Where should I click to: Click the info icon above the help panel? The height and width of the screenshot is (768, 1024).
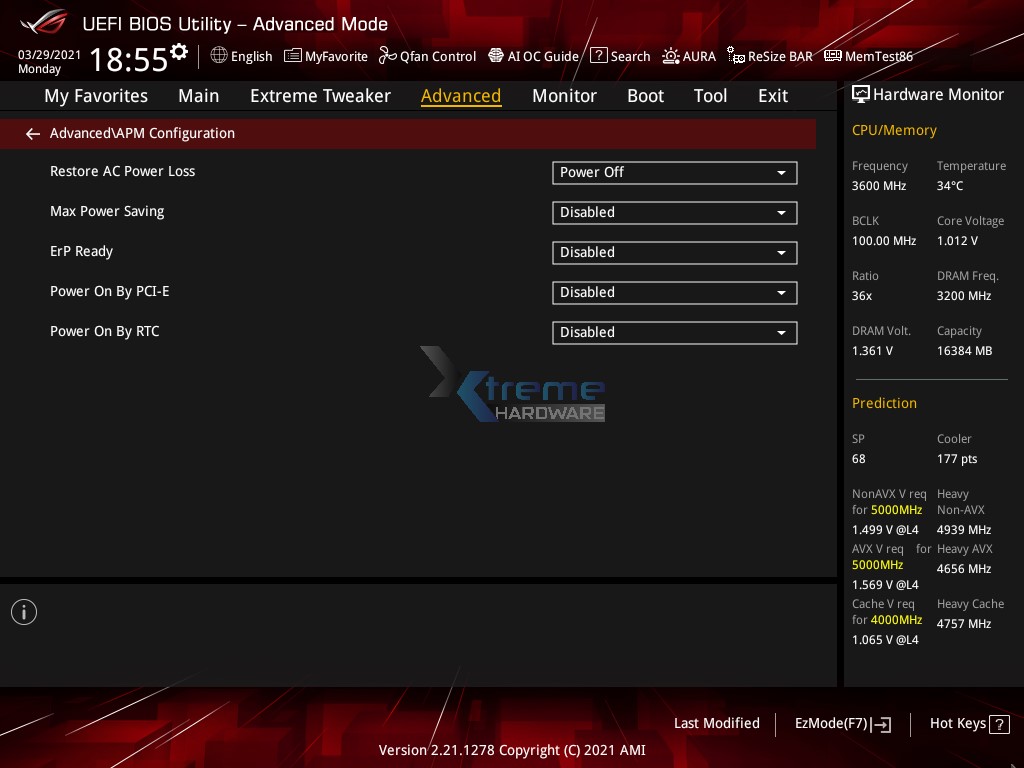24,611
